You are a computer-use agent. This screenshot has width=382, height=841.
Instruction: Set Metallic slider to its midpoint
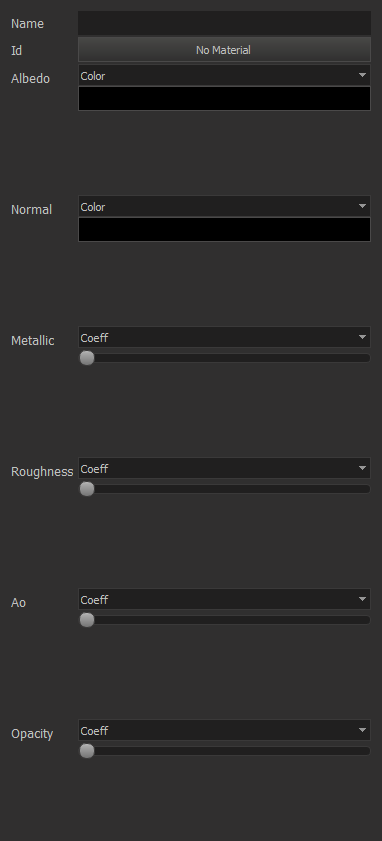point(225,358)
